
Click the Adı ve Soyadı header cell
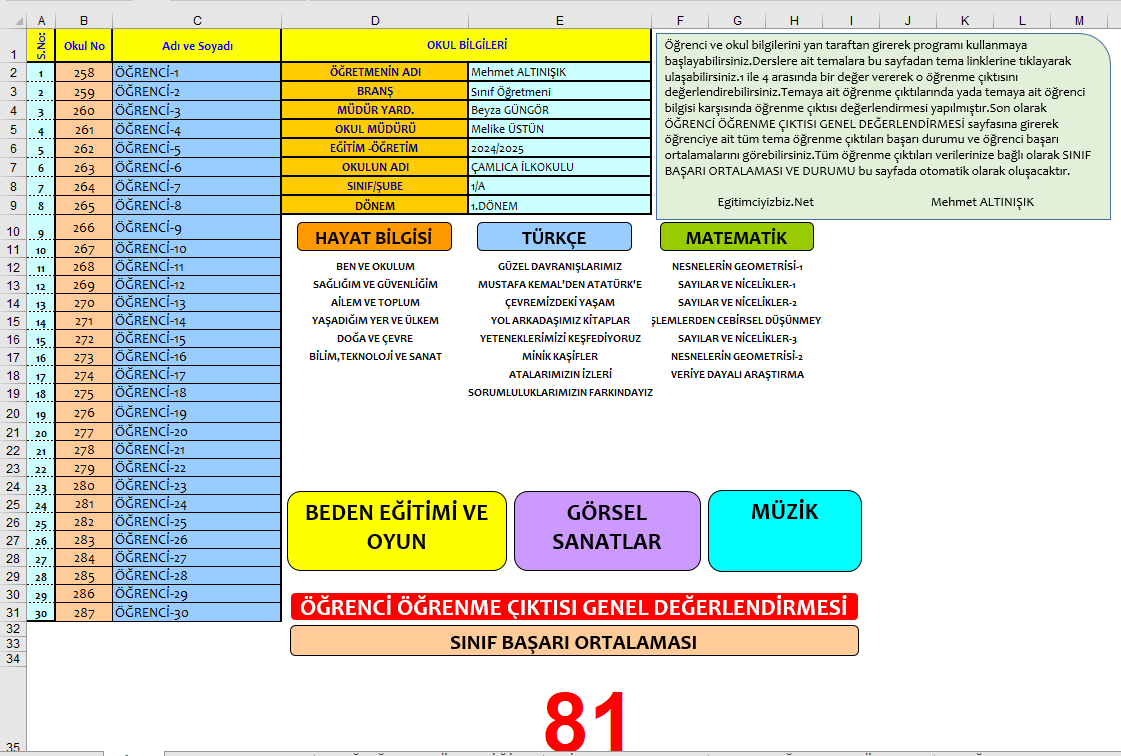197,46
